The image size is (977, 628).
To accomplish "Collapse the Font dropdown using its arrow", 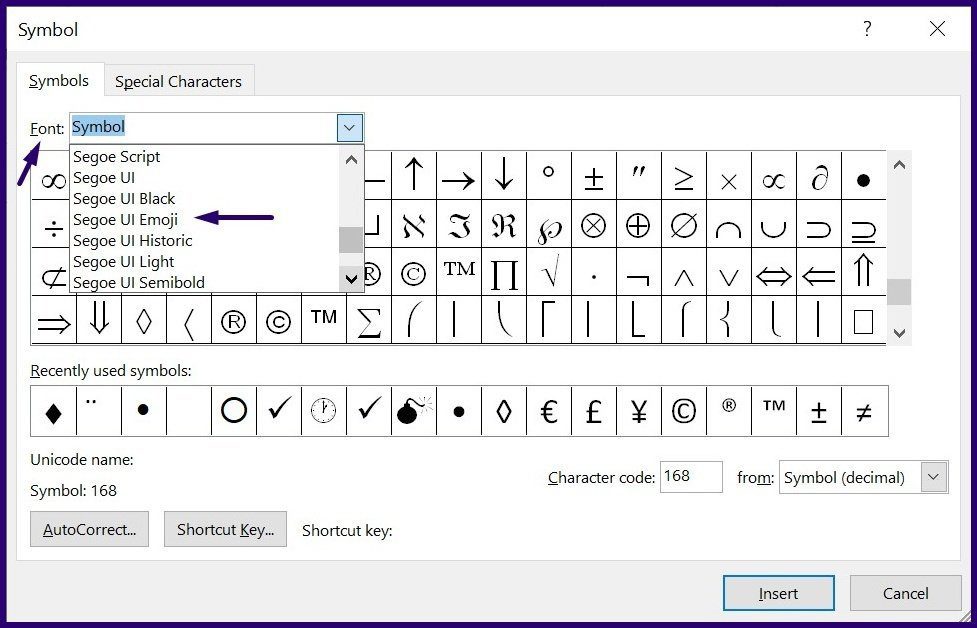I will click(349, 127).
